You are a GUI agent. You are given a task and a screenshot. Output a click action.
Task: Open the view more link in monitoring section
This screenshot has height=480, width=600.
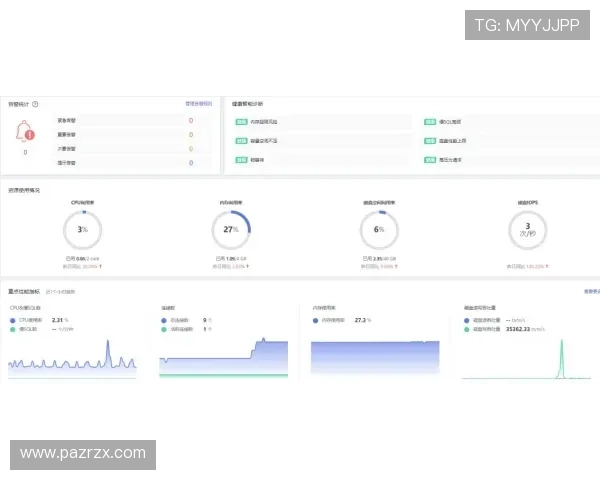point(591,292)
